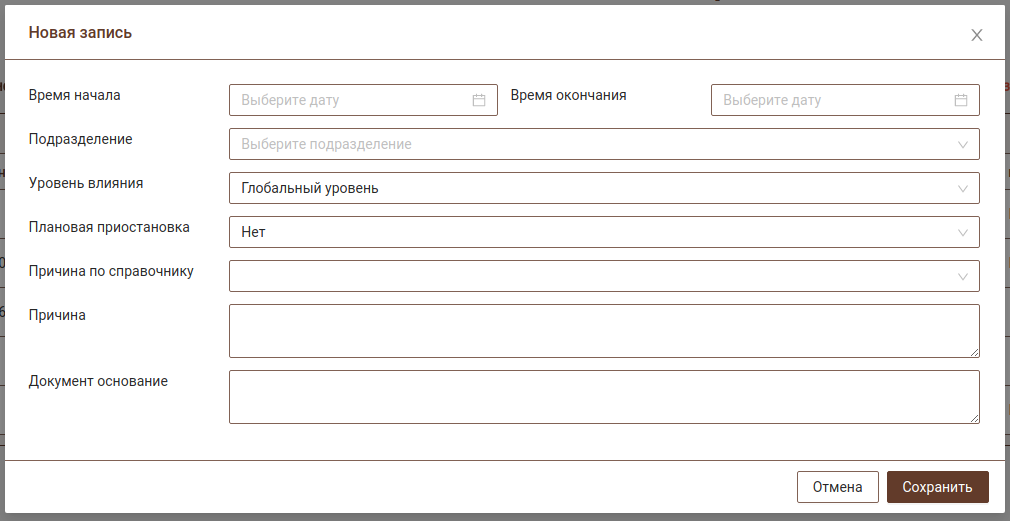1010x521 pixels.
Task: Click the Новая запись dialog title
Action: [80, 33]
